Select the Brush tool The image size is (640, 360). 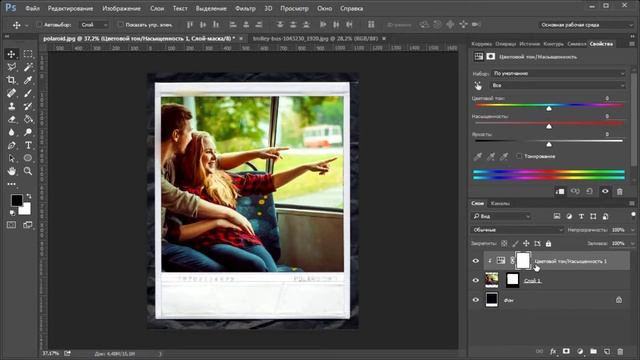[x=28, y=93]
